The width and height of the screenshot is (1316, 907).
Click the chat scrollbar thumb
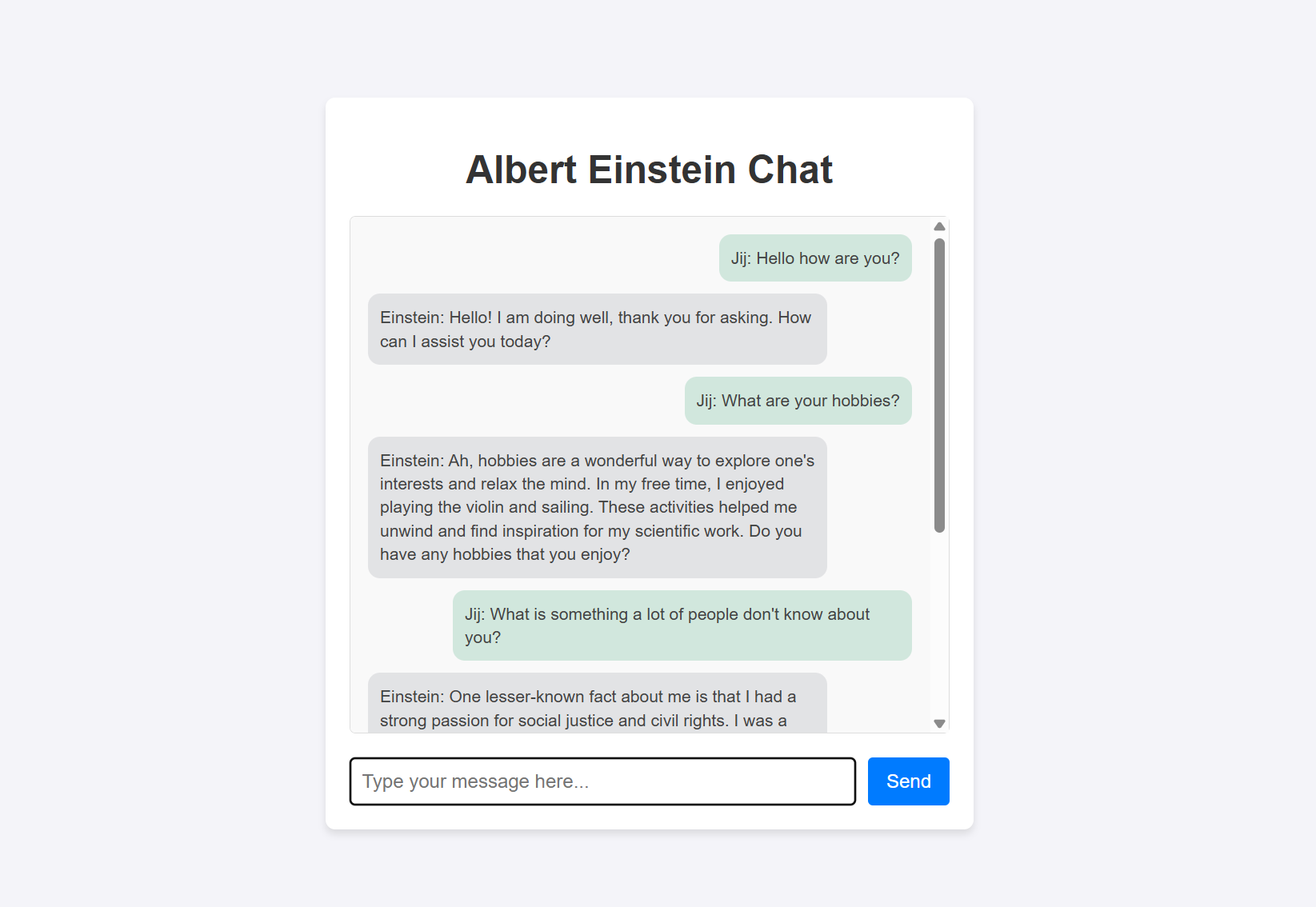pyautogui.click(x=939, y=385)
